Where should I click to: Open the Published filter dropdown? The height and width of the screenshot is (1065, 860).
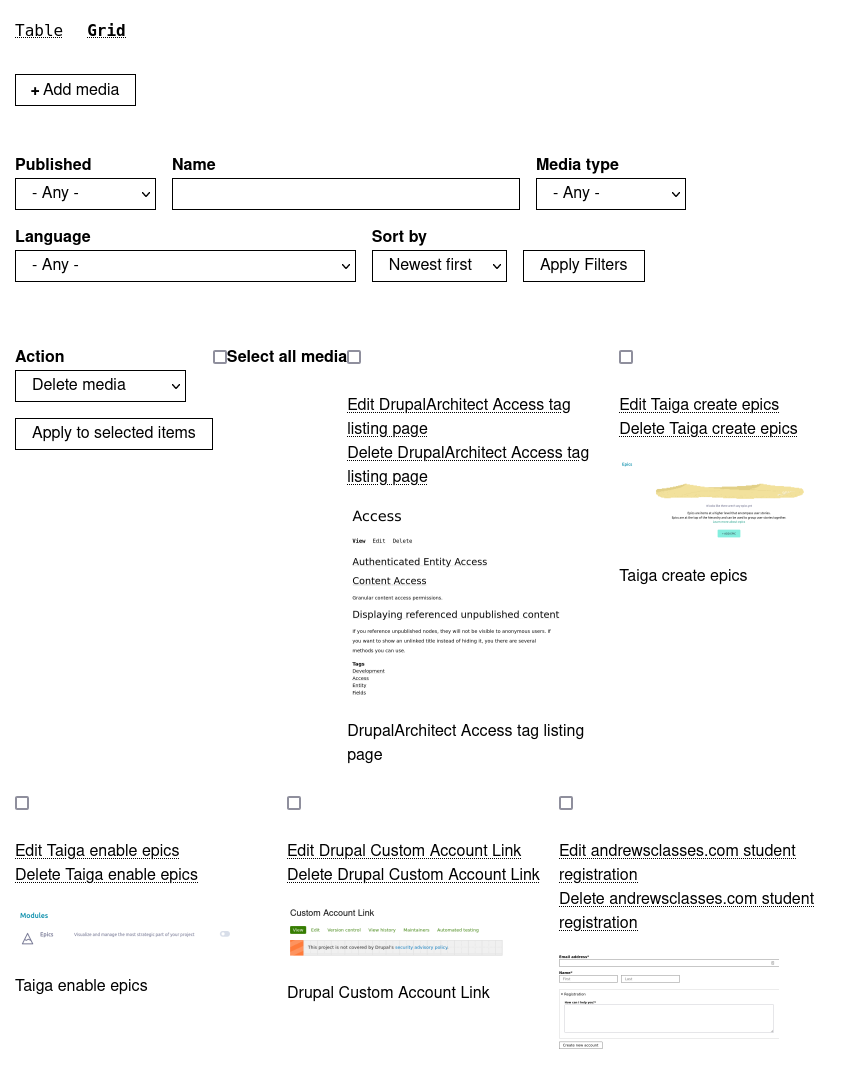85,193
